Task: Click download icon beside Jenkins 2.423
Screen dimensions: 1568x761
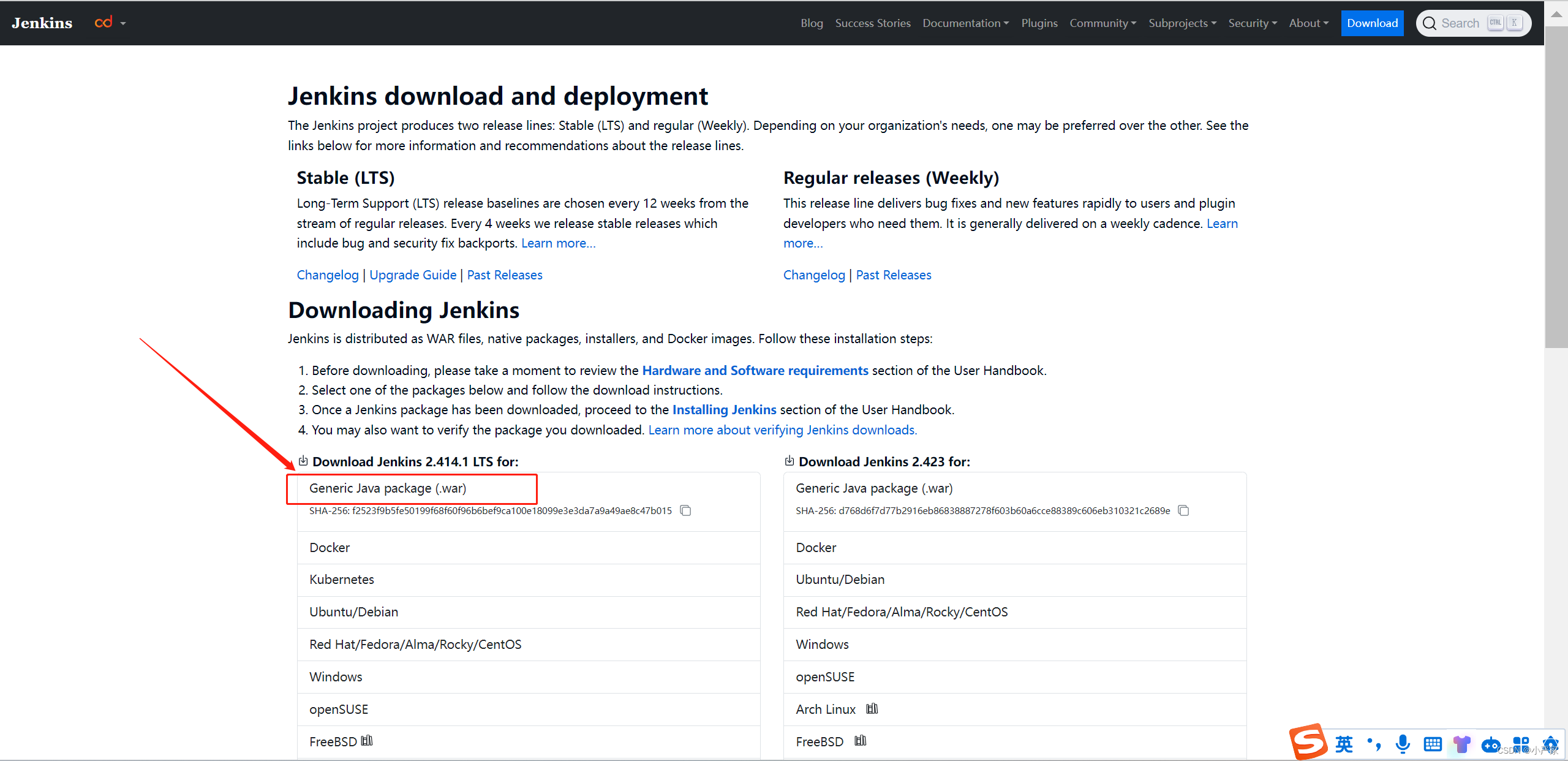Action: (790, 461)
